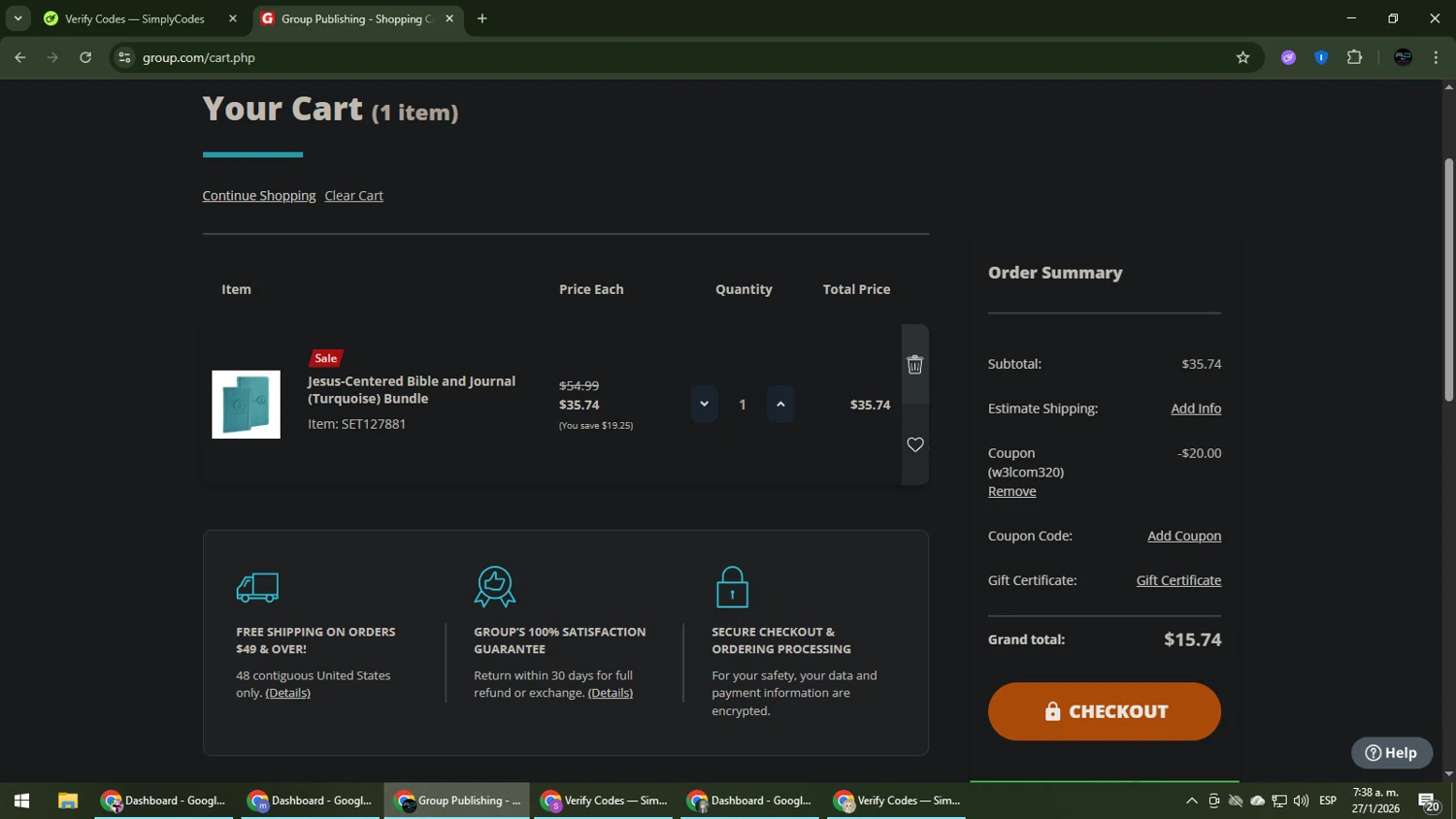This screenshot has width=1456, height=819.
Task: Open File Explorer from taskbar
Action: click(68, 801)
